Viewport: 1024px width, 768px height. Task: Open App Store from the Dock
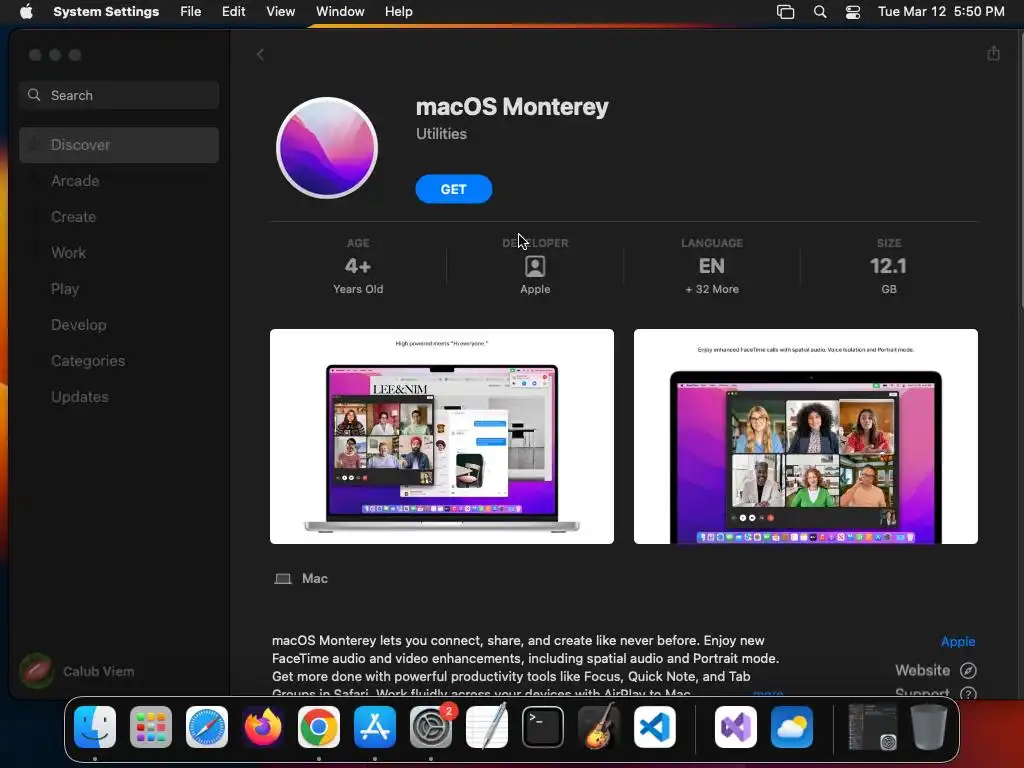tap(375, 727)
